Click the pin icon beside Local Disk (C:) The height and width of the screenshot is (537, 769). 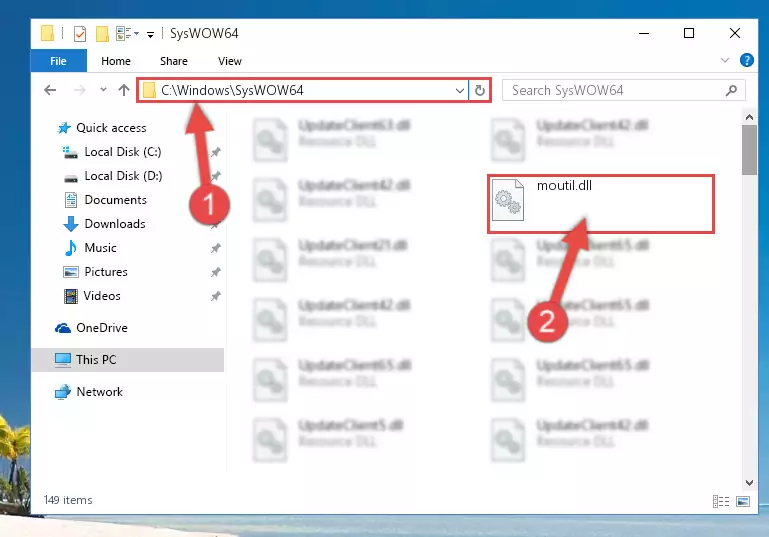coord(216,152)
